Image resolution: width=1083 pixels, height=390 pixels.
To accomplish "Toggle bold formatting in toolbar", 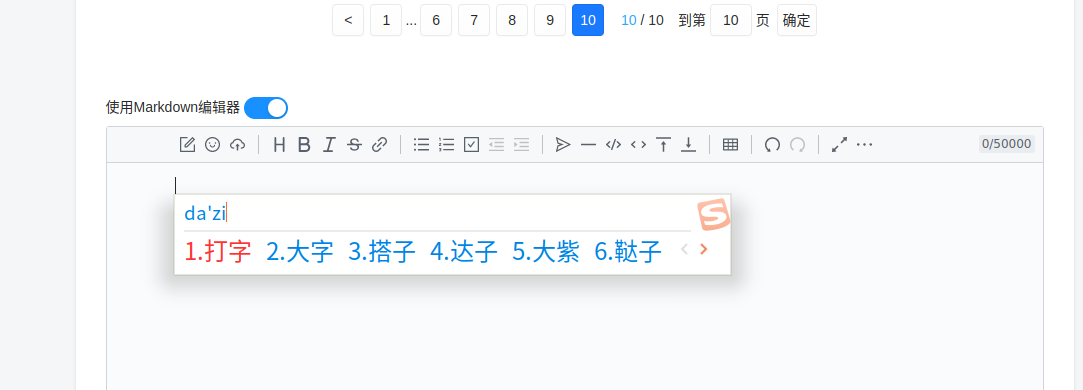I will coord(304,145).
